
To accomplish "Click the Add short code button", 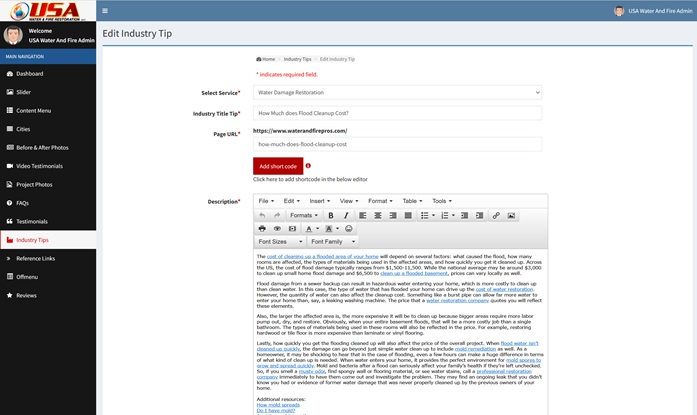I will point(277,166).
